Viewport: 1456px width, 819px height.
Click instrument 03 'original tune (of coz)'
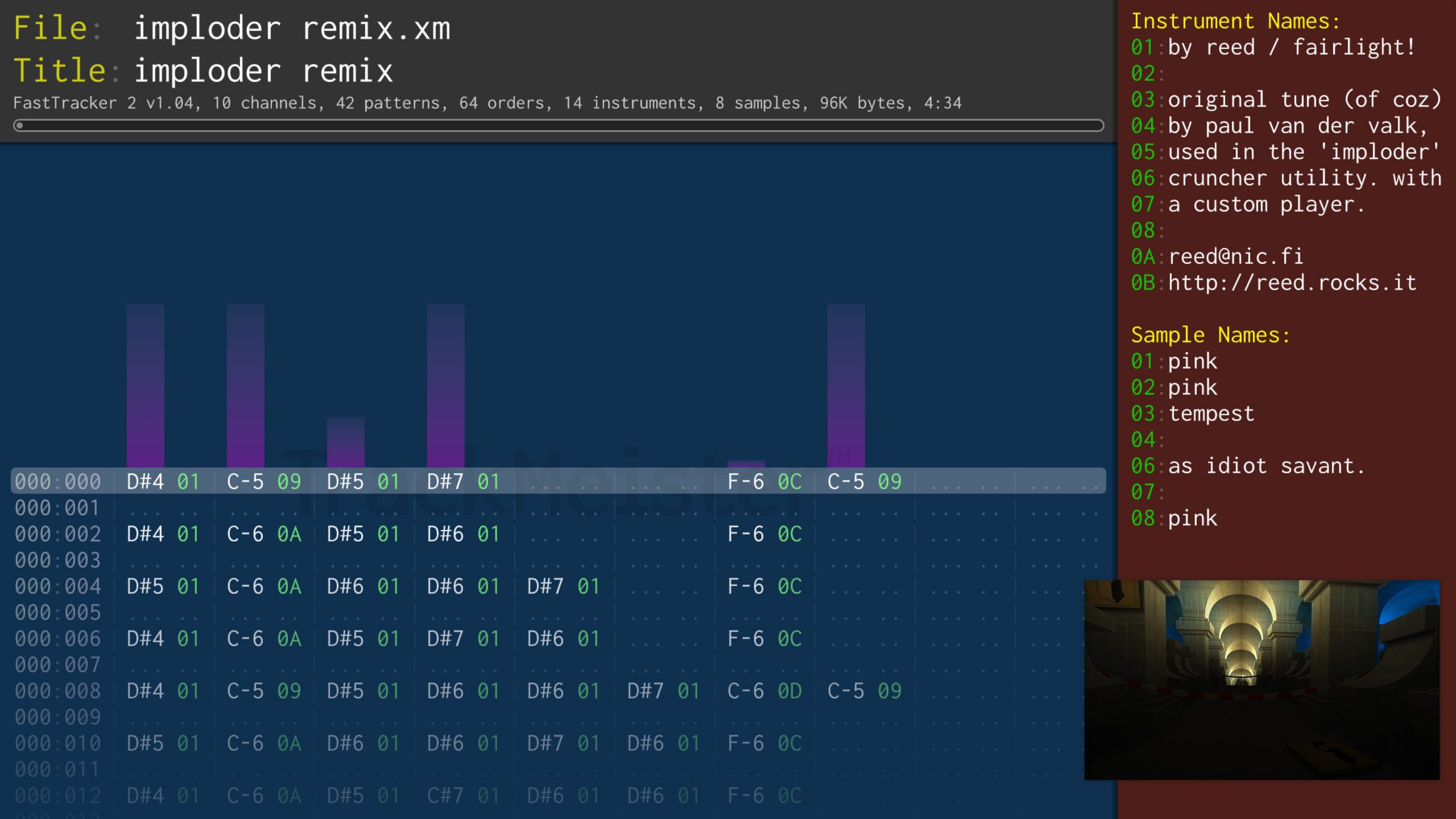(x=1304, y=100)
